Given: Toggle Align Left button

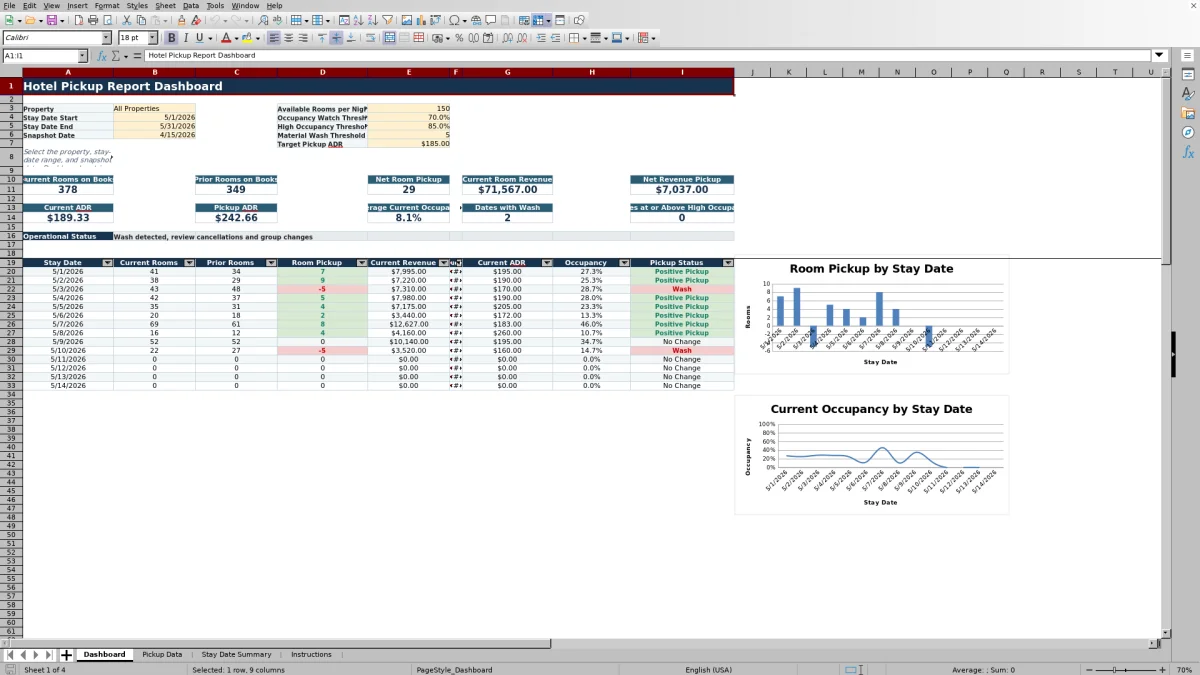Looking at the screenshot, I should click(274, 38).
